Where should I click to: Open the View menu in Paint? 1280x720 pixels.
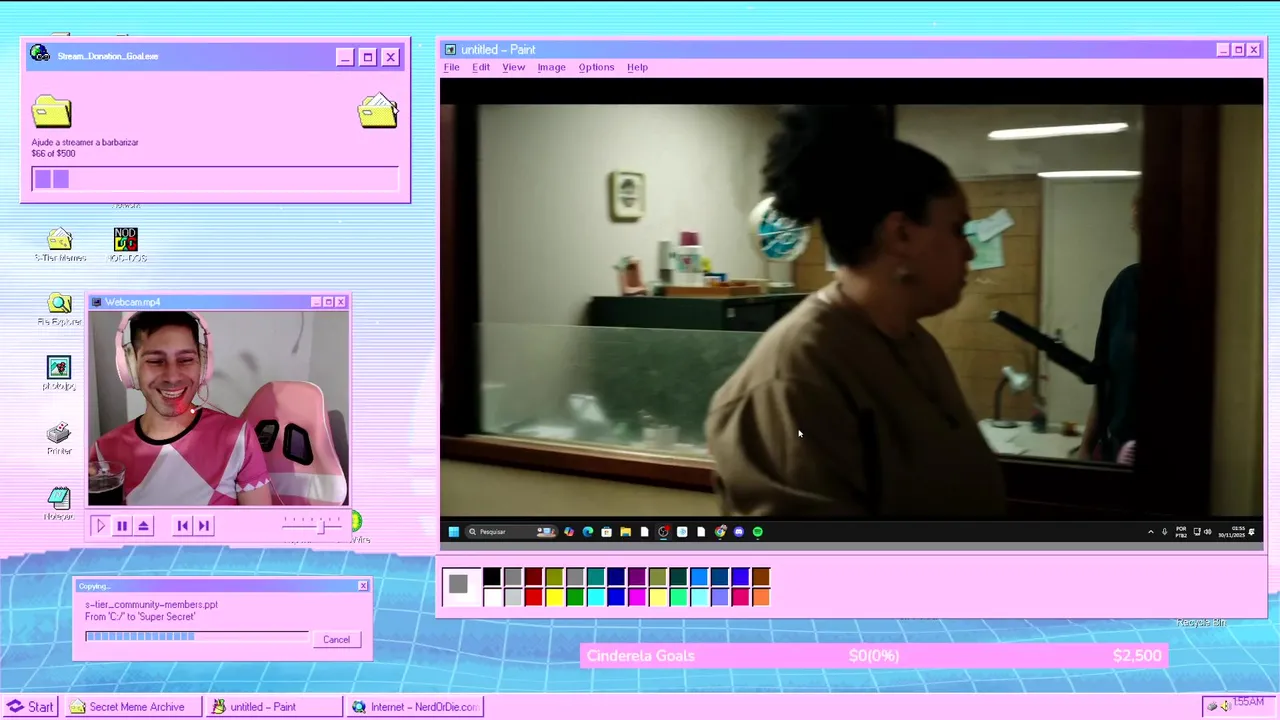[513, 67]
